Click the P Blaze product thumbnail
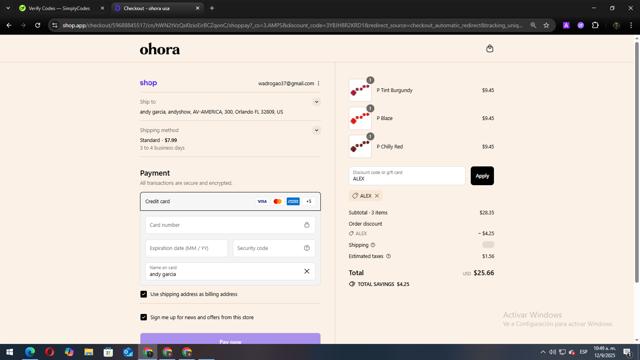Image resolution: width=640 pixels, height=360 pixels. (360, 118)
